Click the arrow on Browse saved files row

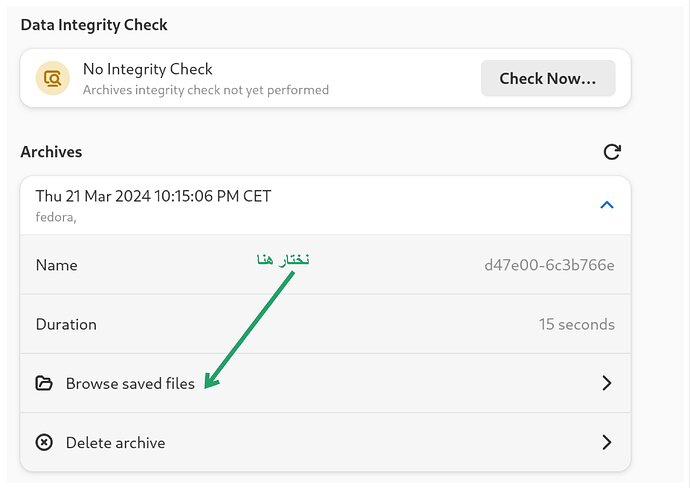(x=606, y=383)
